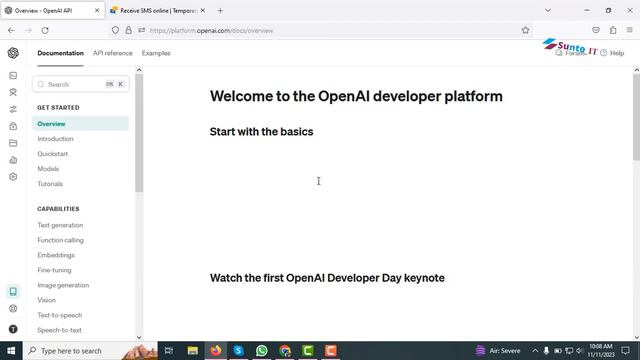Open the API keys lock icon
Image resolution: width=640 pixels, height=360 pixels.
click(13, 126)
